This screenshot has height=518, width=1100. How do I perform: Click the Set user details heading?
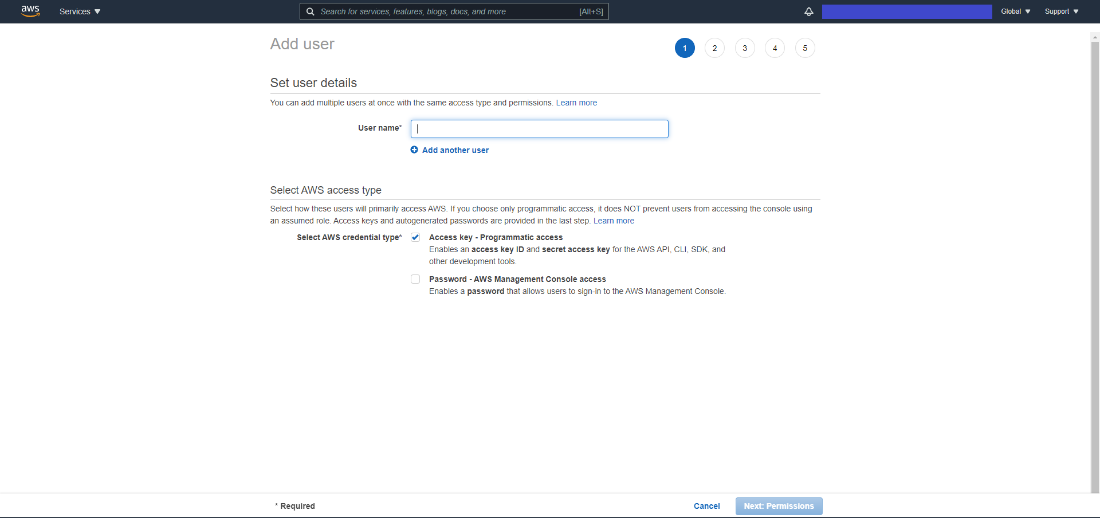(314, 83)
